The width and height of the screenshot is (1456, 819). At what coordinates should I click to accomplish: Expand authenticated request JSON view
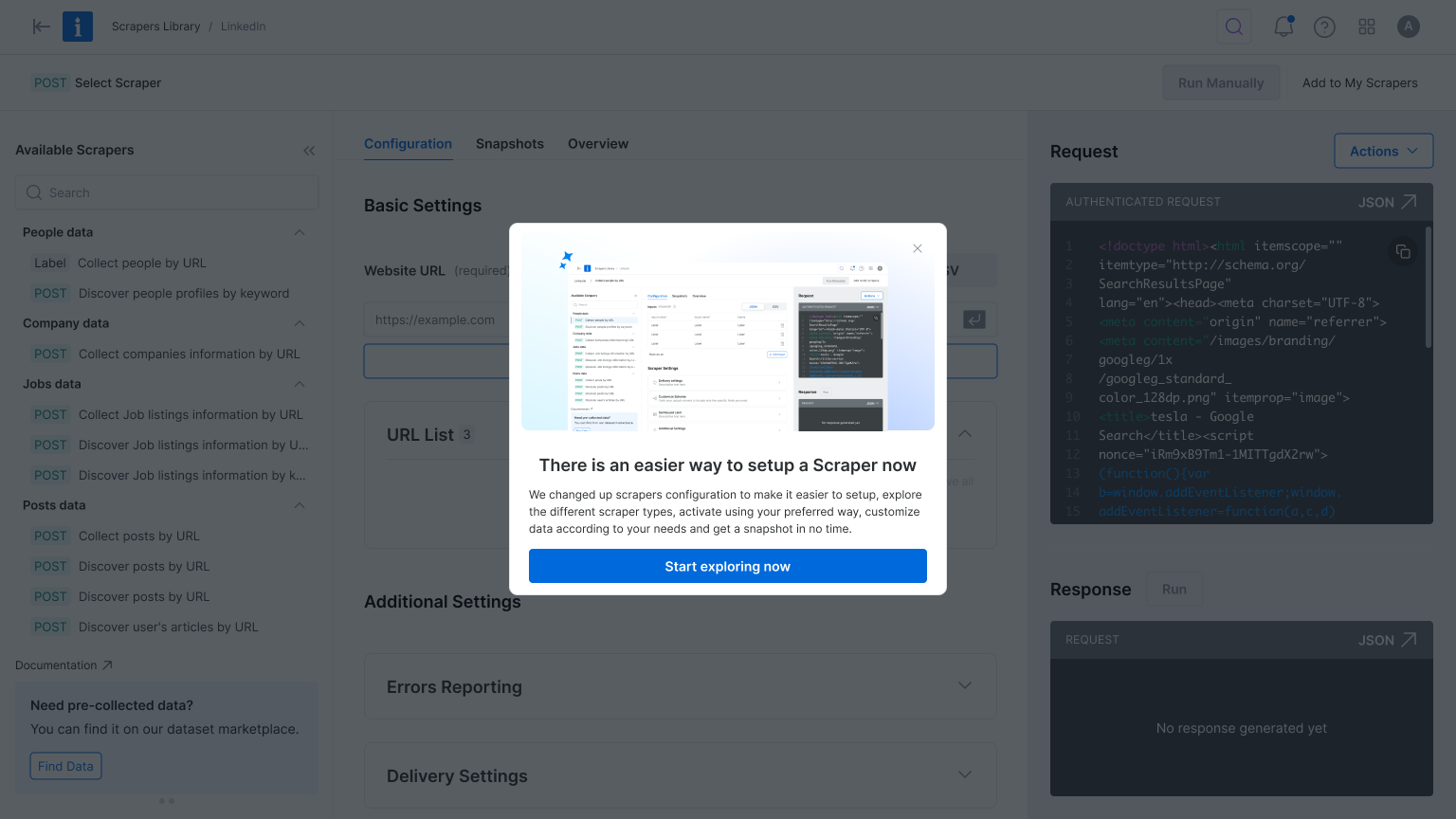click(1409, 202)
